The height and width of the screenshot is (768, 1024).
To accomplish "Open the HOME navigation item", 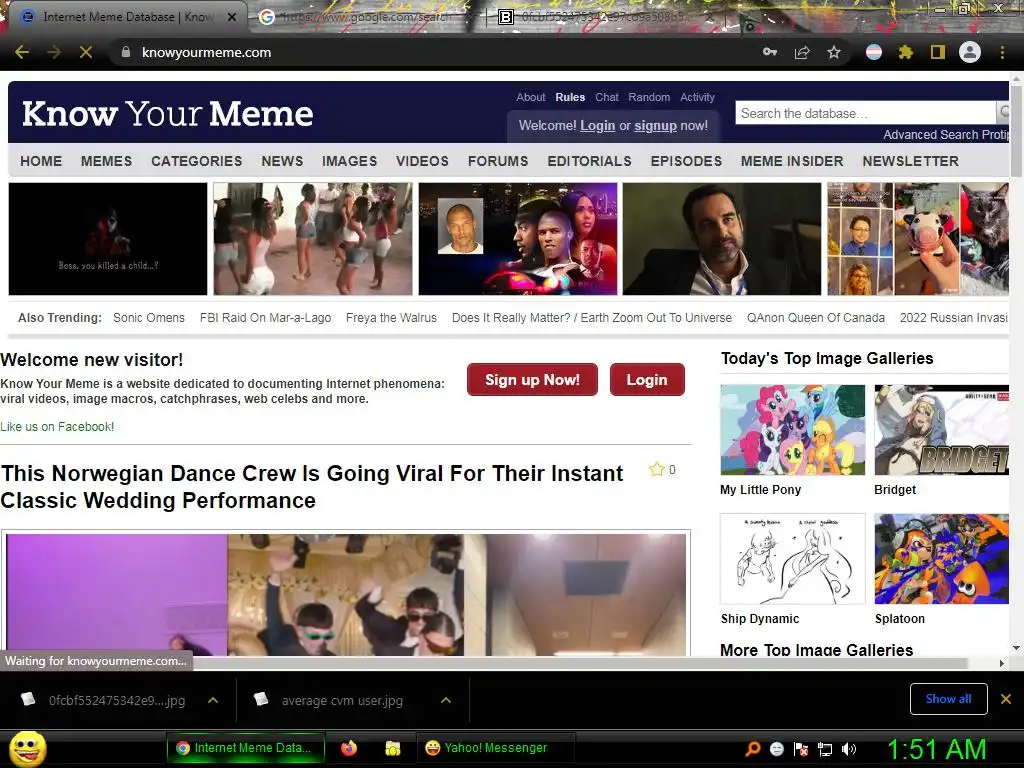I will point(41,161).
